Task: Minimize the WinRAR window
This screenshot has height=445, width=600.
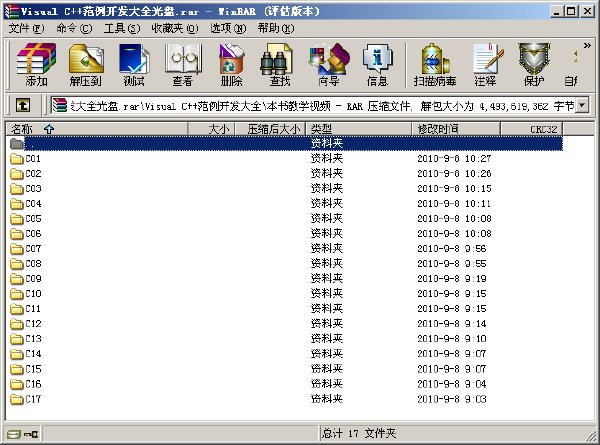Action: (557, 11)
